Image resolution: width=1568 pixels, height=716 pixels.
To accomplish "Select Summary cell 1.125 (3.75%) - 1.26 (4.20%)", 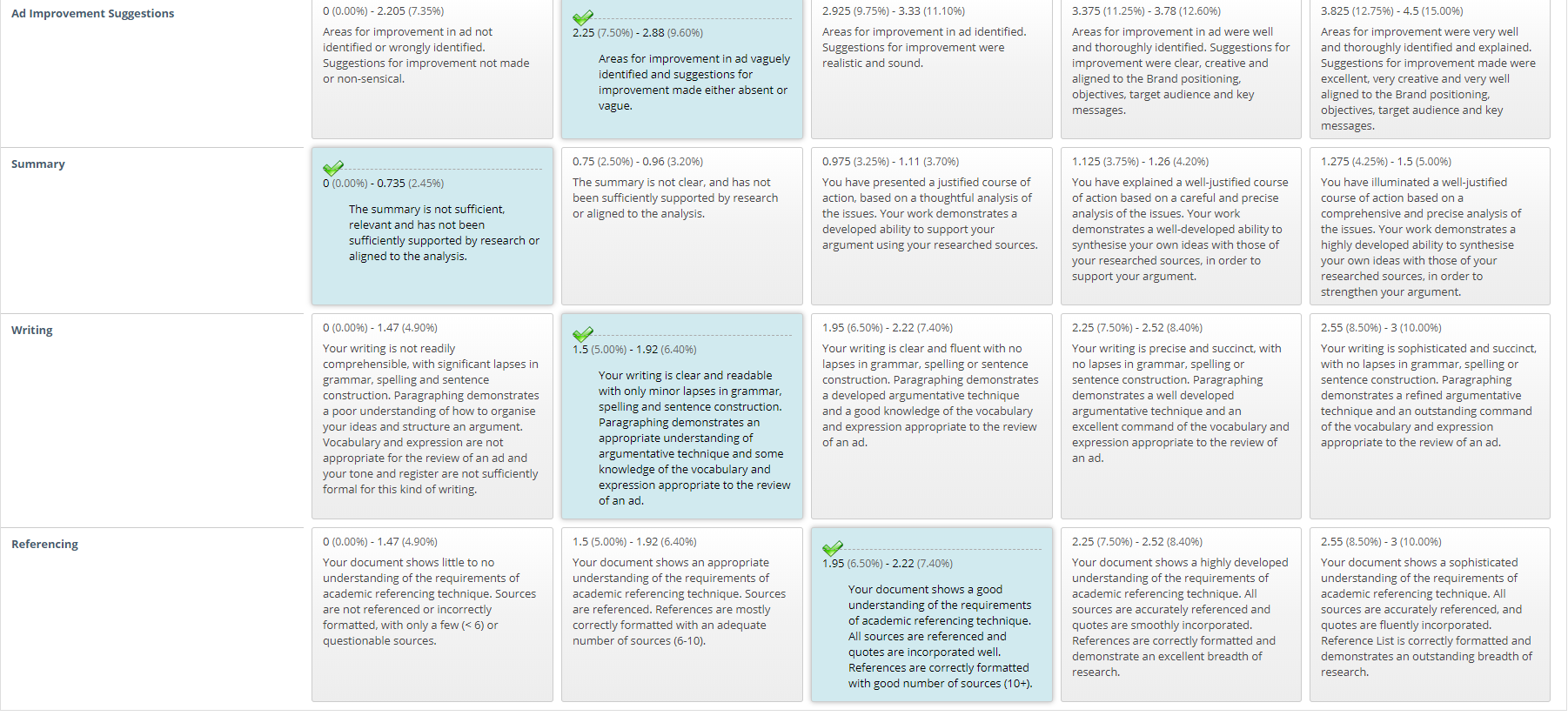I will click(x=1181, y=226).
